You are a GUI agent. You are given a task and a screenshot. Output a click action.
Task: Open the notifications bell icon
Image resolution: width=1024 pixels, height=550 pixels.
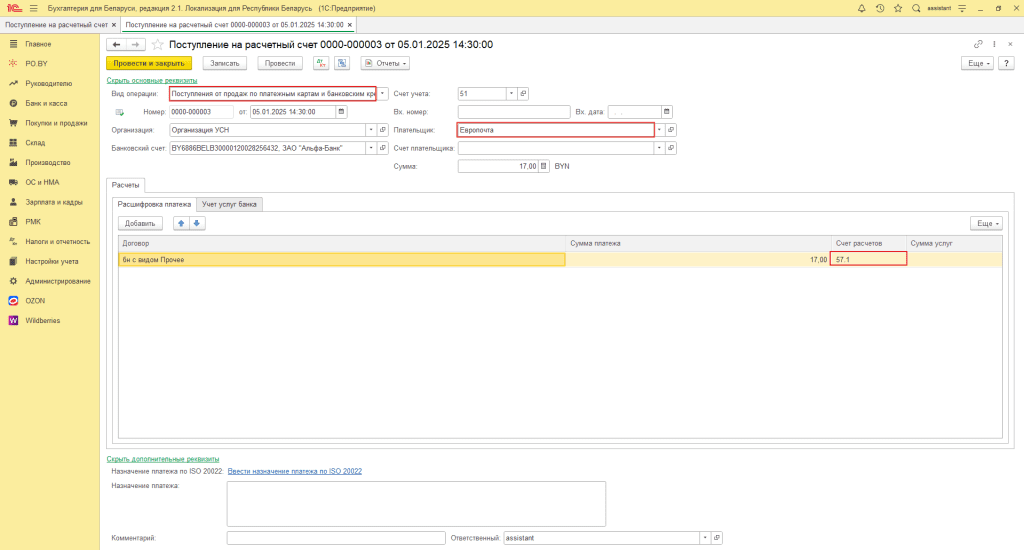[861, 7]
